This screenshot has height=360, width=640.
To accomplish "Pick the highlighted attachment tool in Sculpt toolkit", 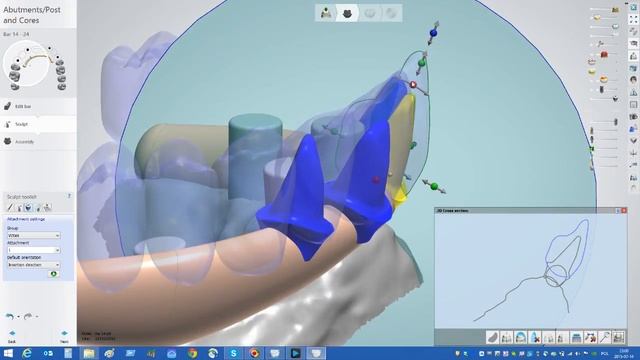I will pyautogui.click(x=28, y=207).
